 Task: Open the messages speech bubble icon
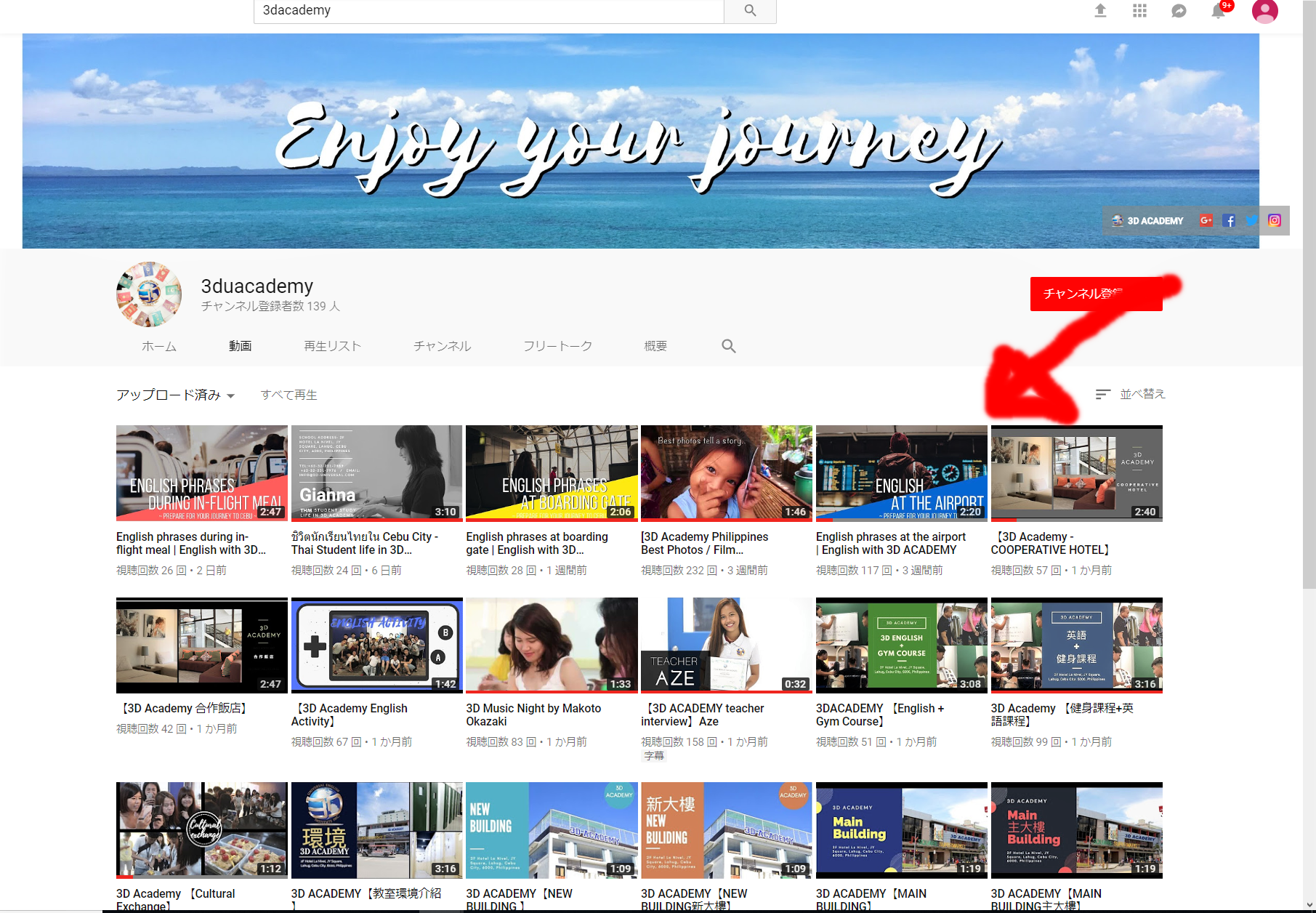[x=1179, y=11]
